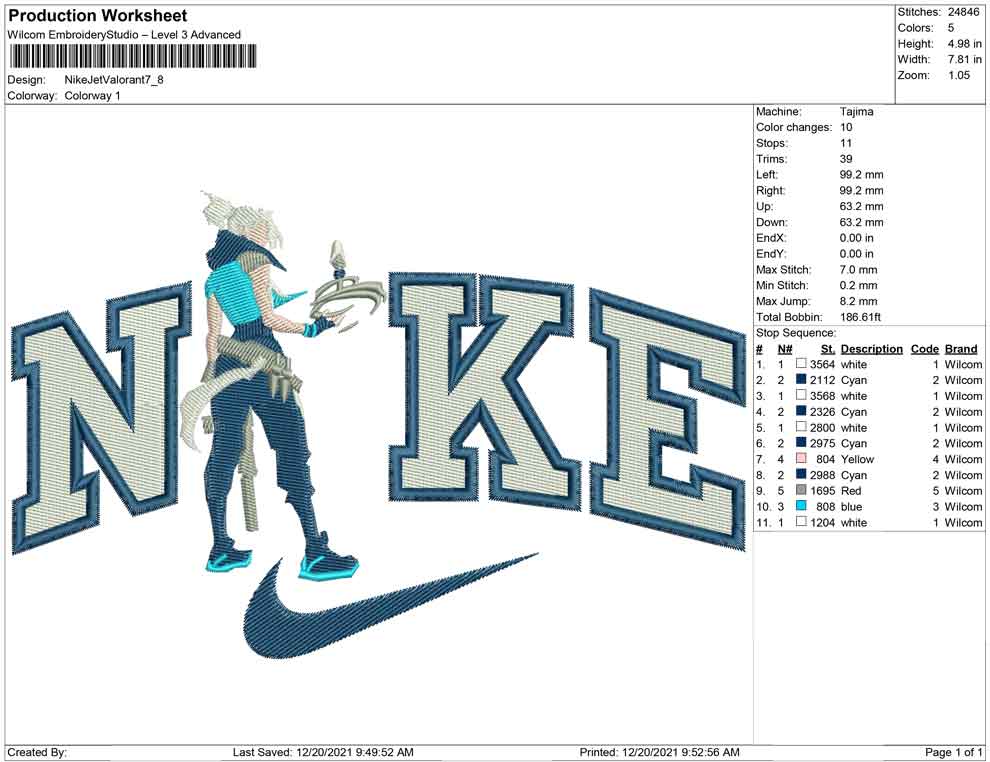Pick the white swatch in stop row 1

pos(801,364)
